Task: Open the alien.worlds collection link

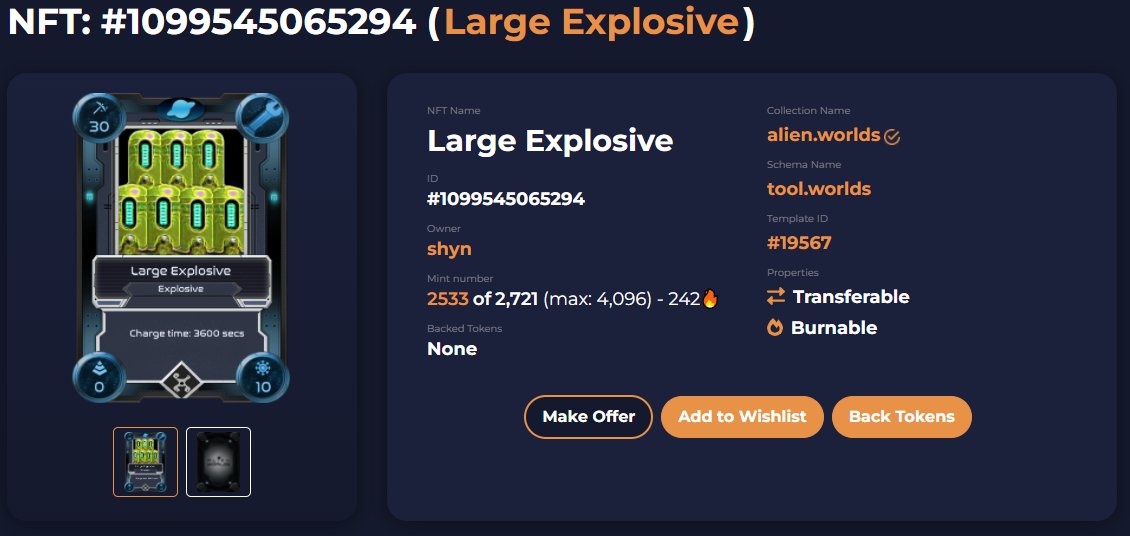Action: (823, 135)
